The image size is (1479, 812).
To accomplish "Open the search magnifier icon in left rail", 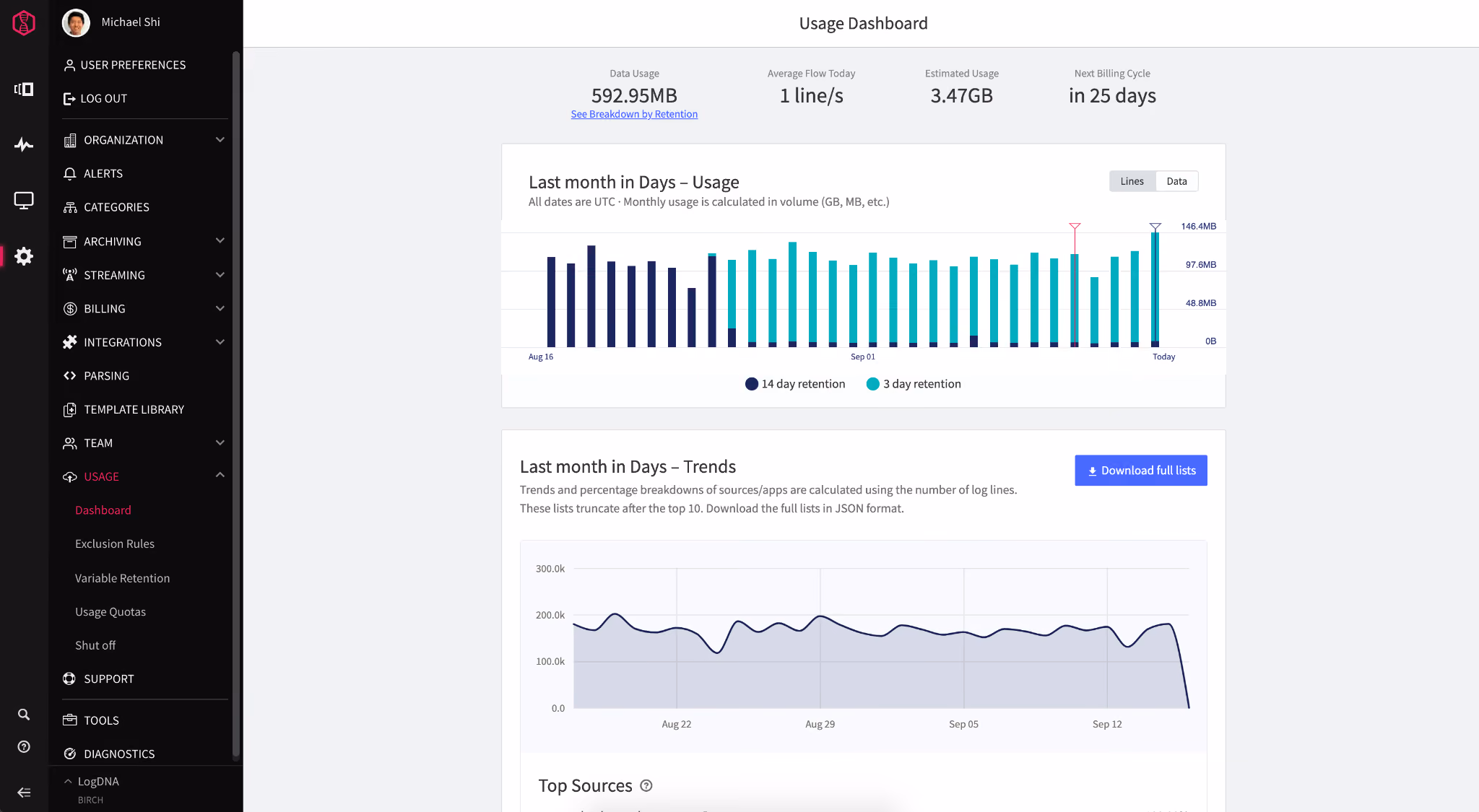I will 24,715.
